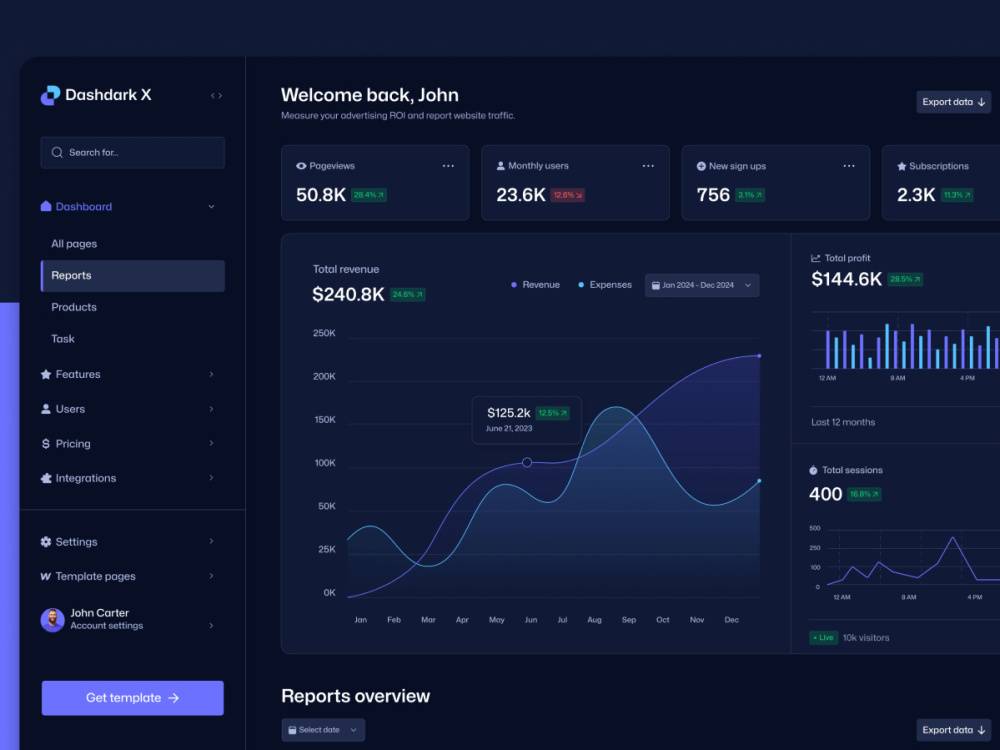Screen dimensions: 1000x750
Task: Expand the Integrations submenu chevron
Action: (x=211, y=478)
